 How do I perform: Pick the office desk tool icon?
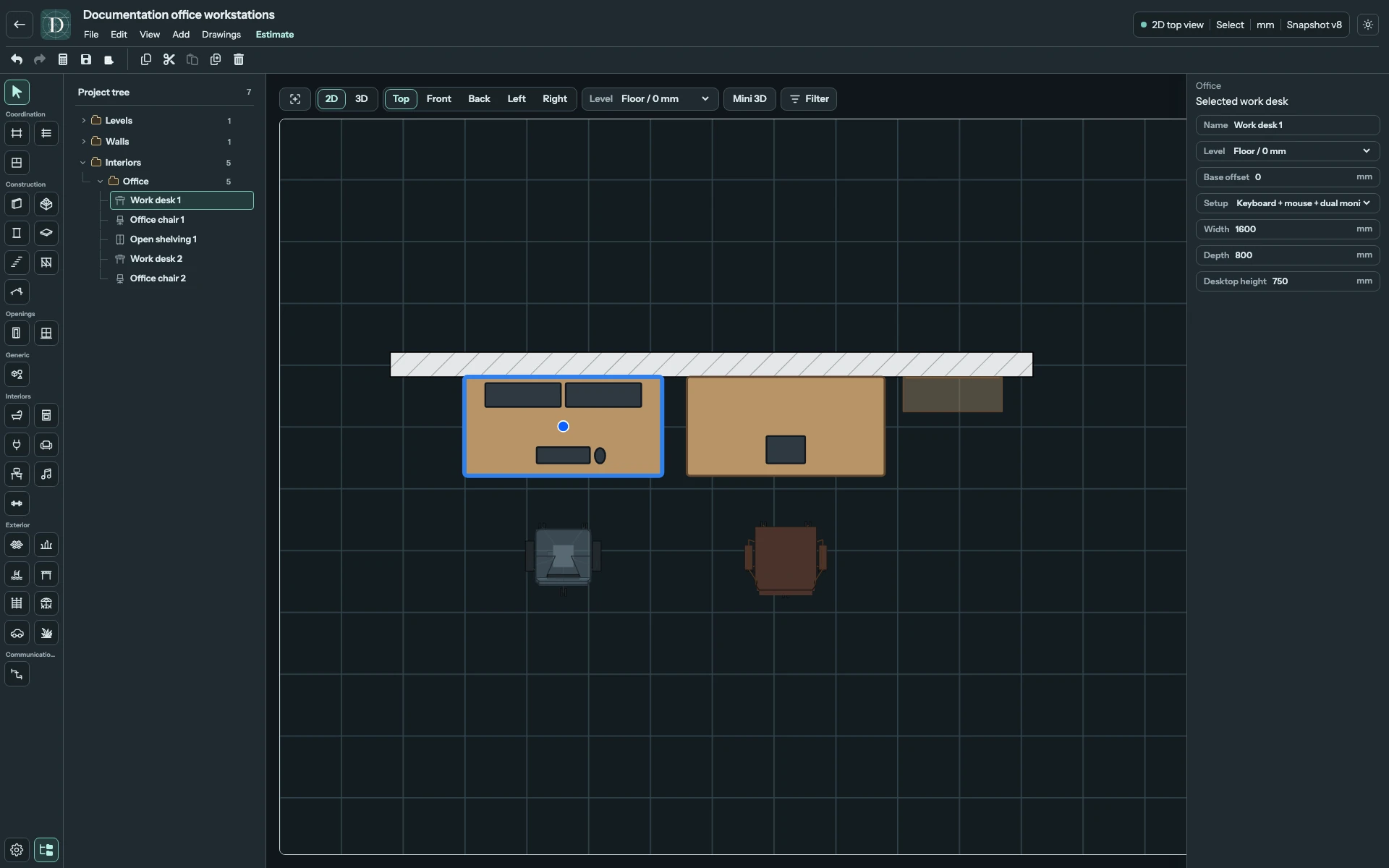tap(17, 475)
